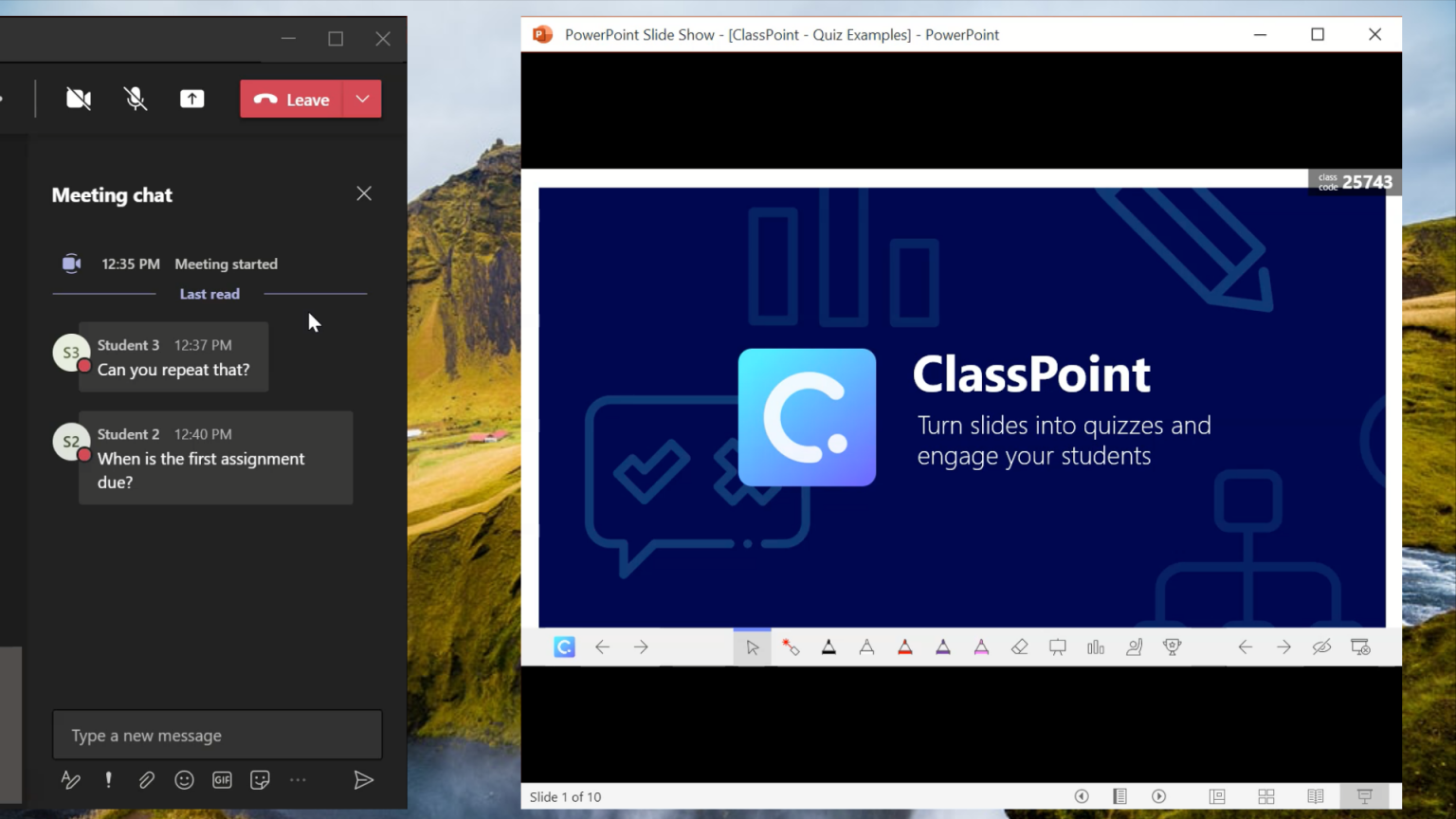Screen dimensions: 1456x819
Task: Select the purple pen color in ClassPoint
Action: pos(943,646)
